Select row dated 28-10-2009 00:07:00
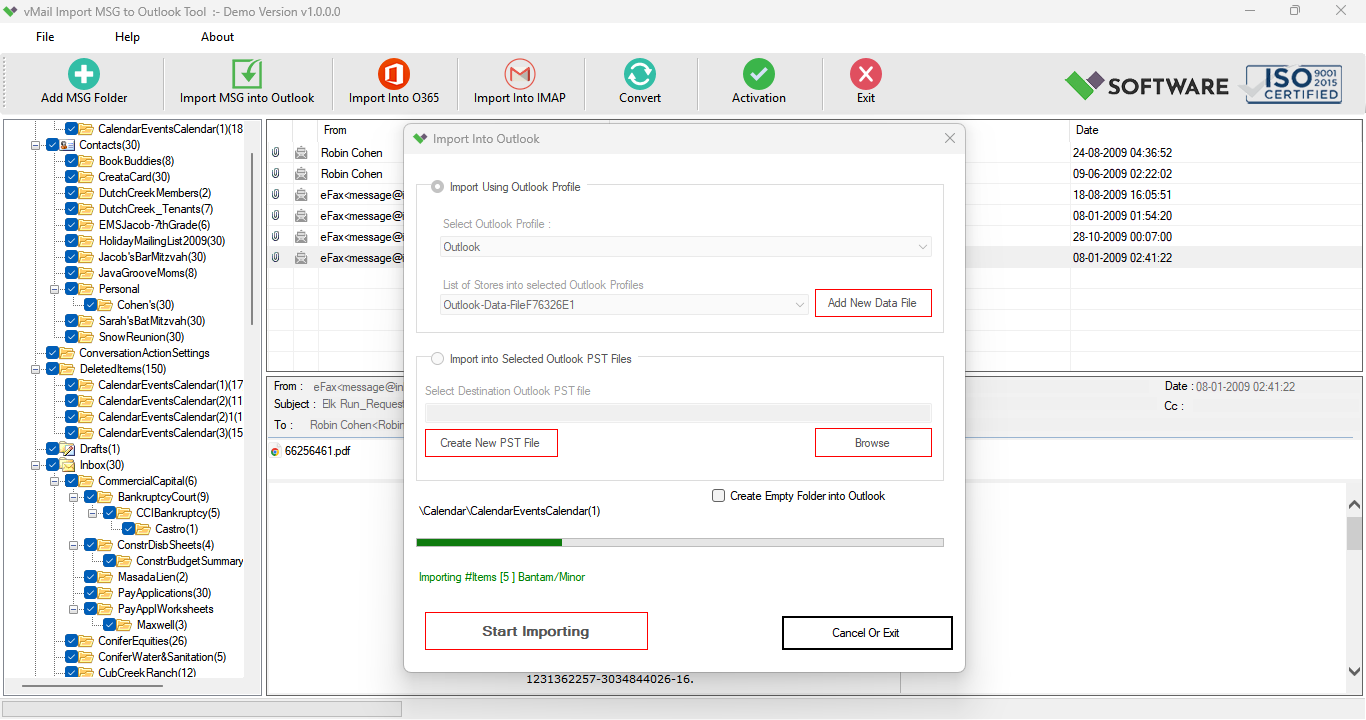1366x720 pixels. (815, 237)
